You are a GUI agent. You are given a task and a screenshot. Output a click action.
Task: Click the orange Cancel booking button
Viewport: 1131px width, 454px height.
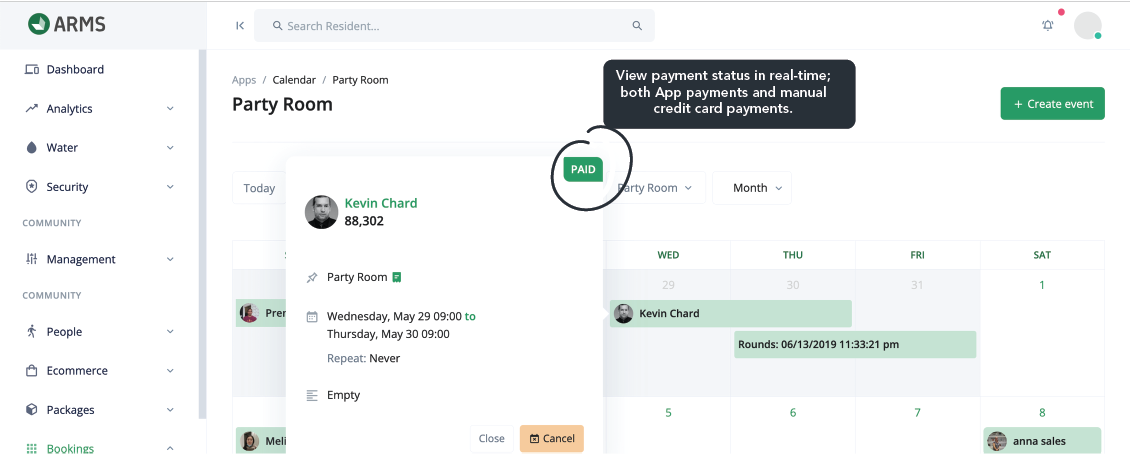pyautogui.click(x=552, y=438)
